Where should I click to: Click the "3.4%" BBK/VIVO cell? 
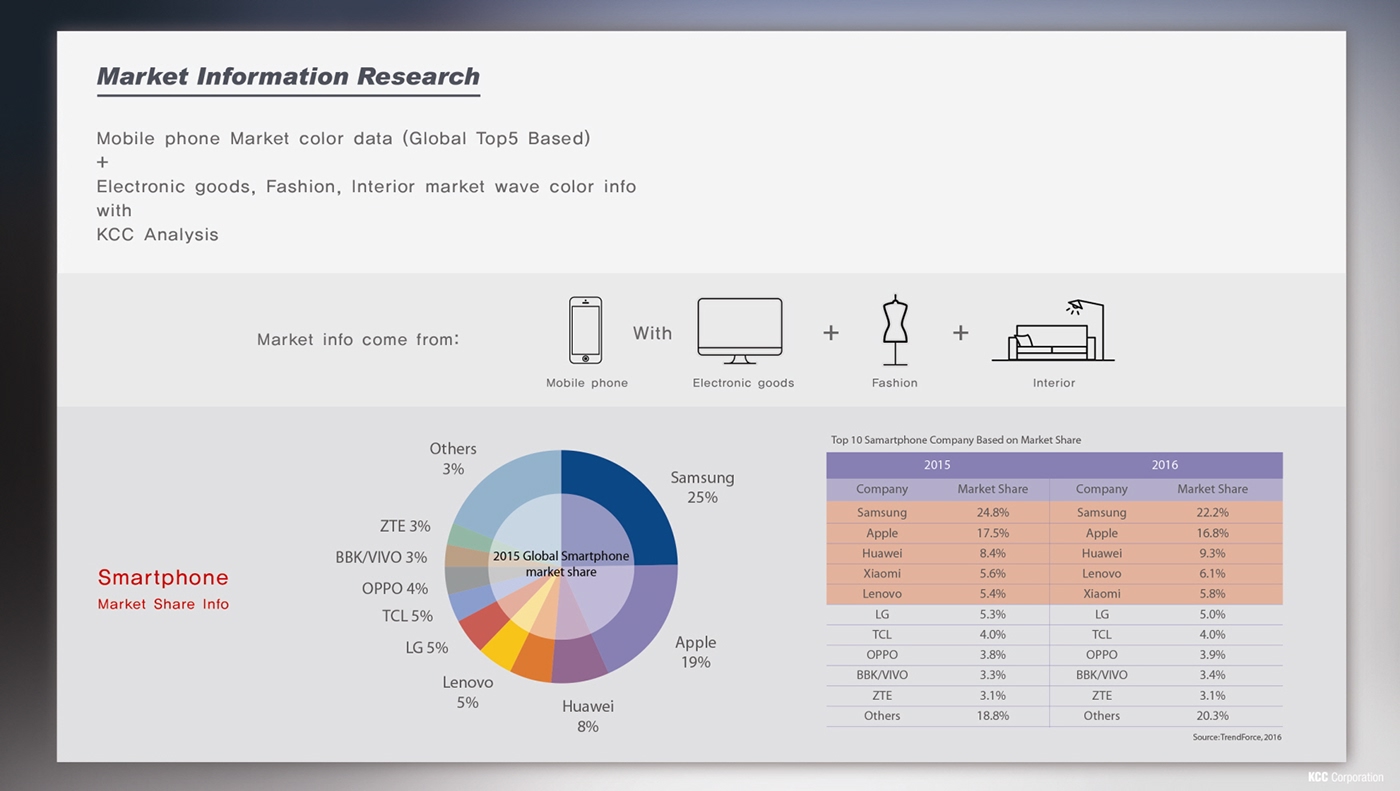(x=1213, y=675)
